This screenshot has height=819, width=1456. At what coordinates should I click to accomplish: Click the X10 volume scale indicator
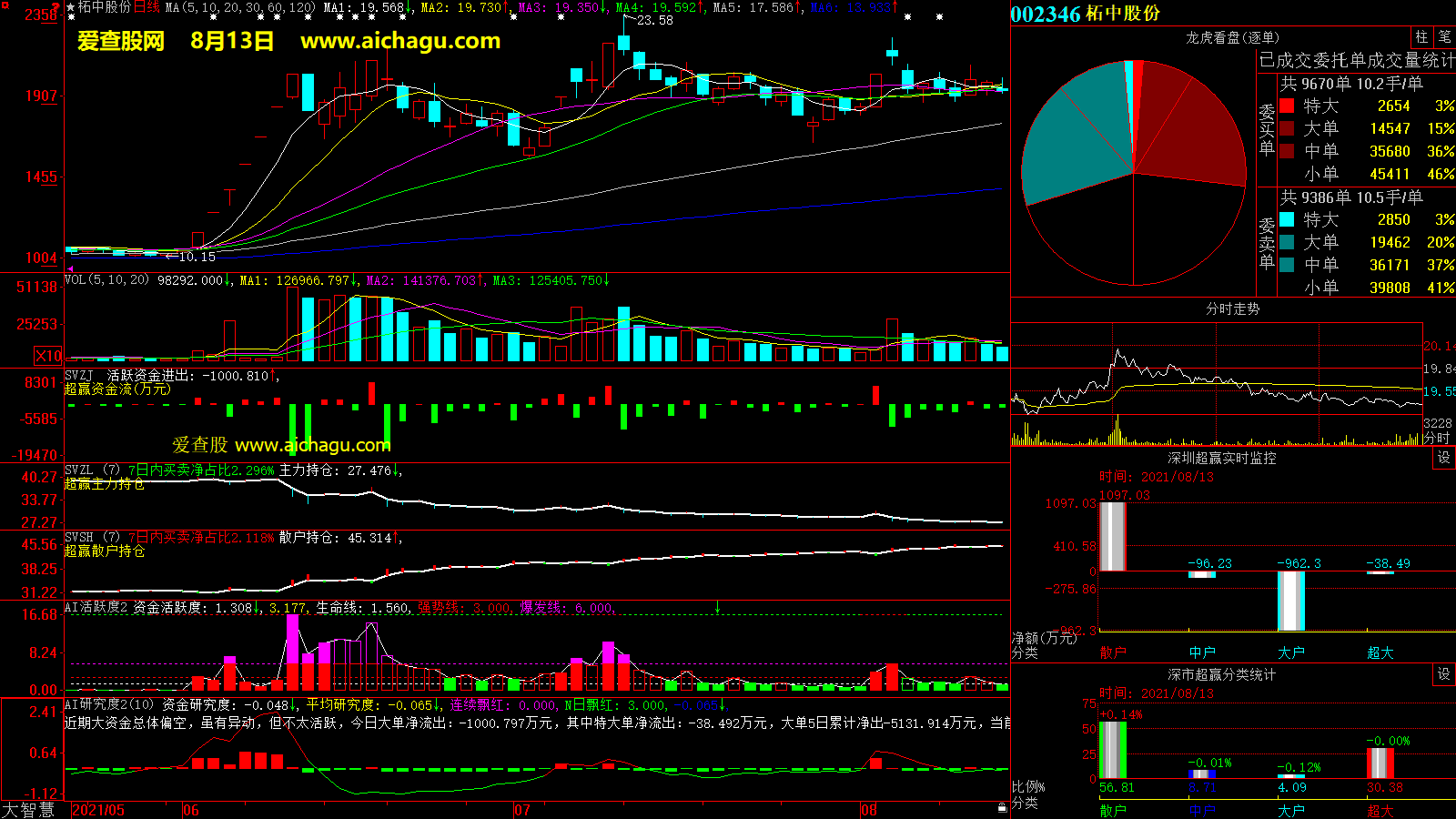pyautogui.click(x=48, y=356)
